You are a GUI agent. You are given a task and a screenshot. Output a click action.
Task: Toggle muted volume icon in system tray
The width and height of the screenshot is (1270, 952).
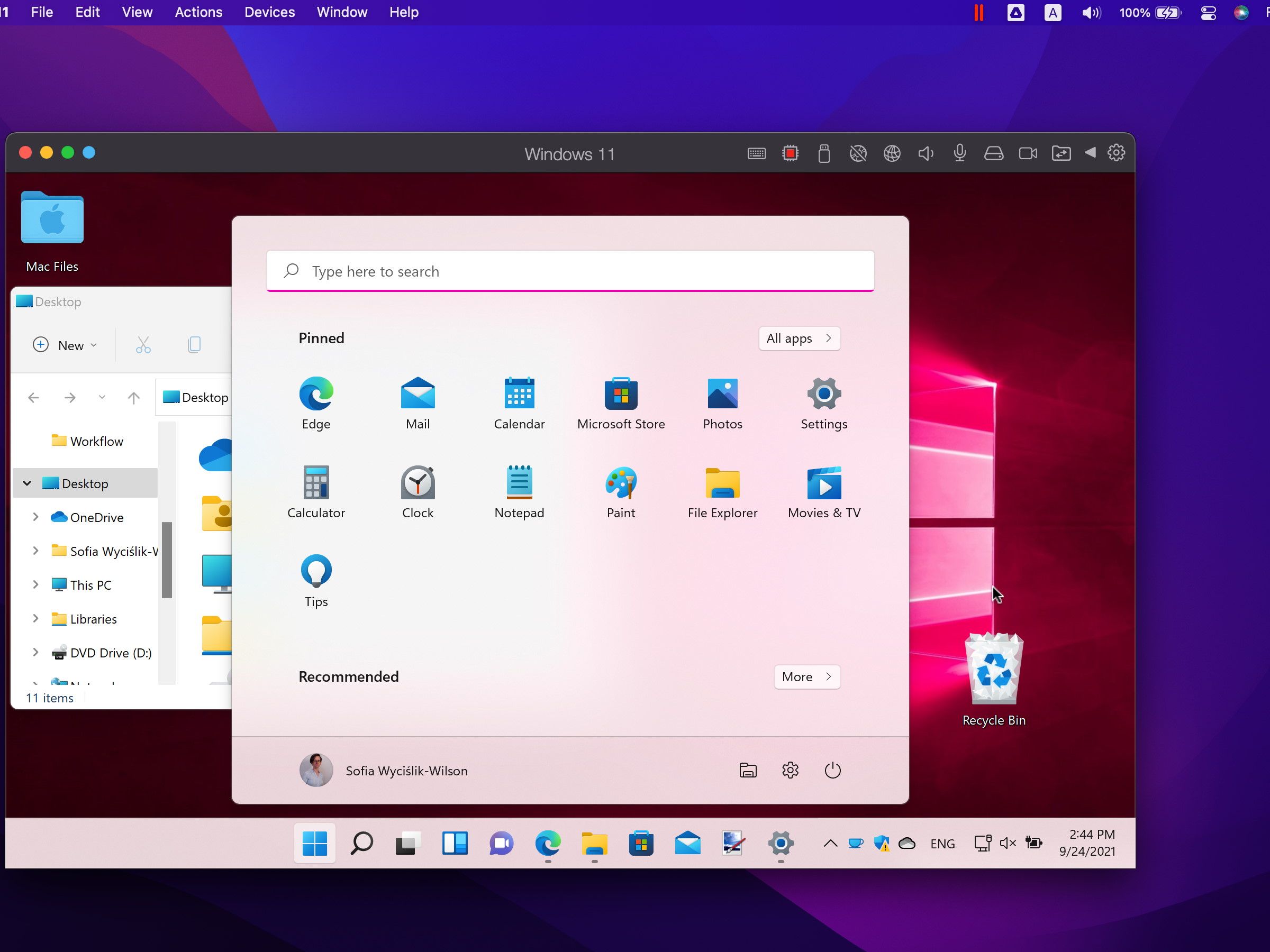coord(1008,843)
